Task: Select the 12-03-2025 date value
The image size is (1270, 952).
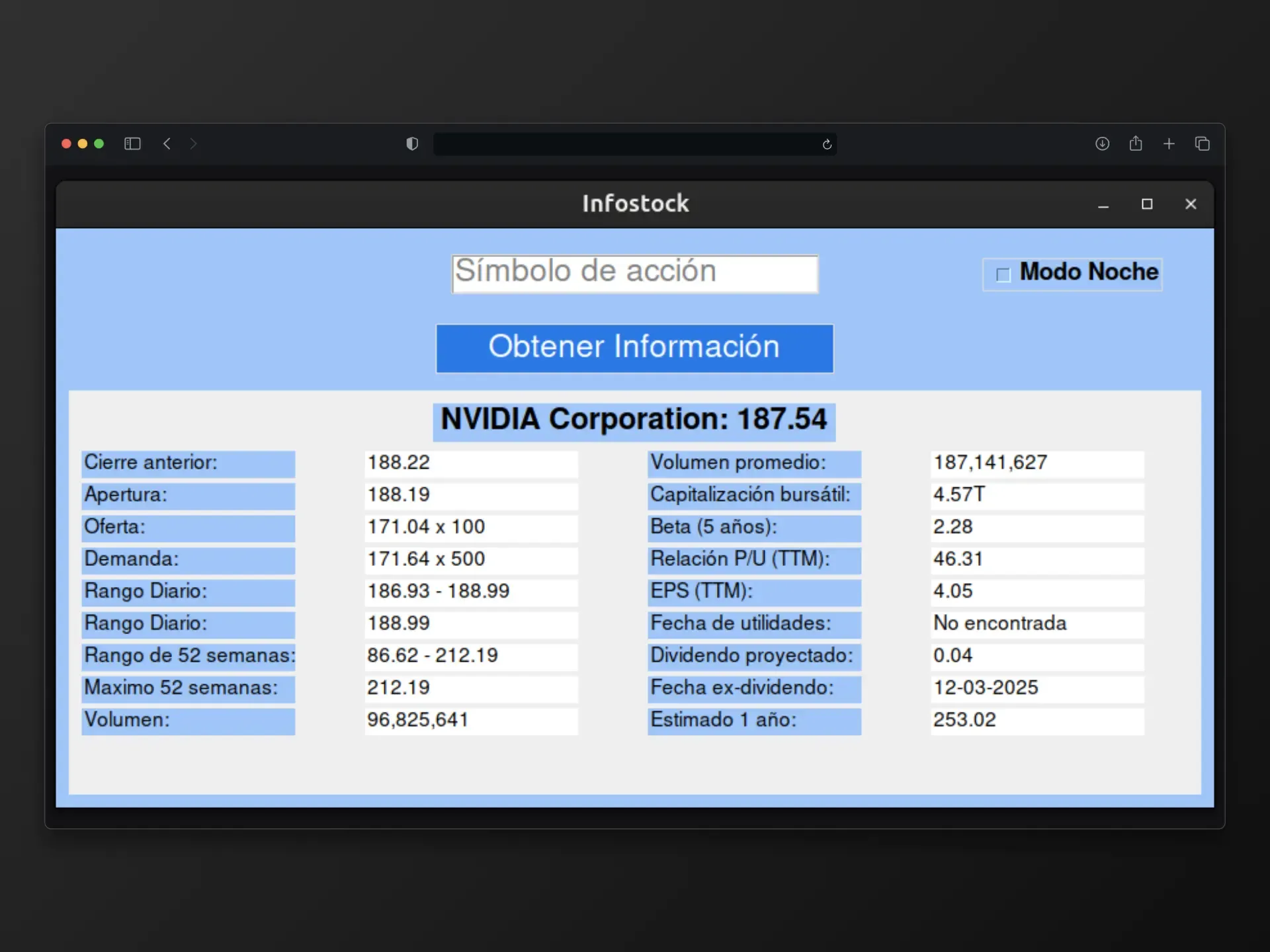Action: (x=1037, y=689)
